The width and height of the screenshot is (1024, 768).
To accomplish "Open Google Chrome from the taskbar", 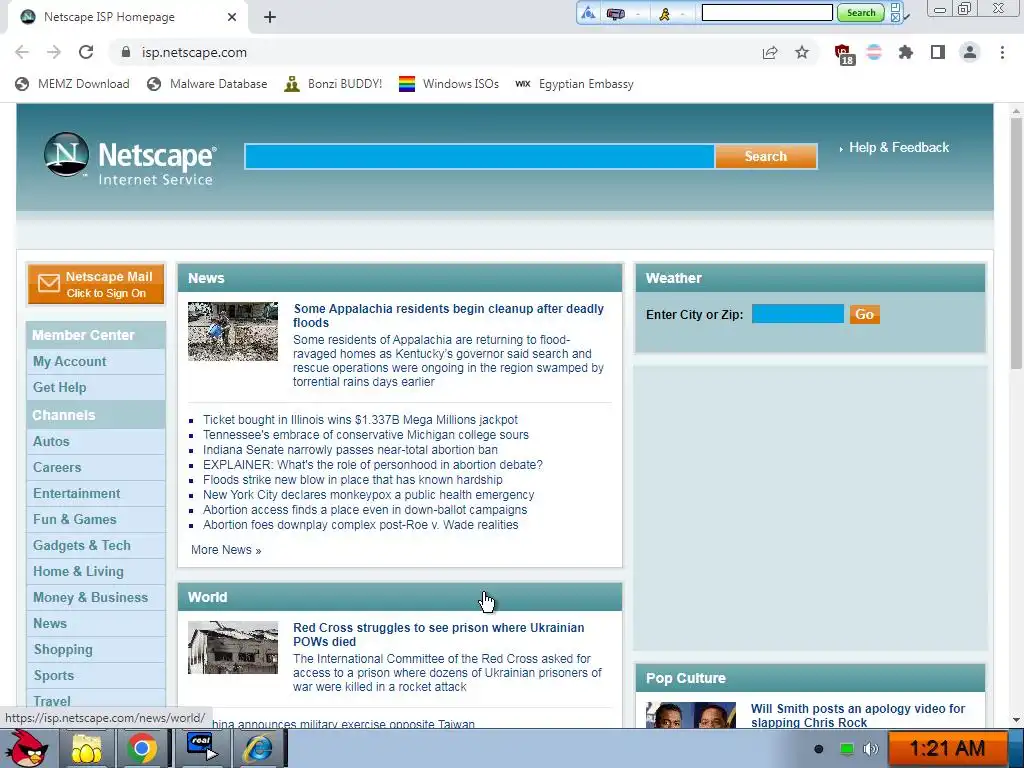I will coord(142,749).
